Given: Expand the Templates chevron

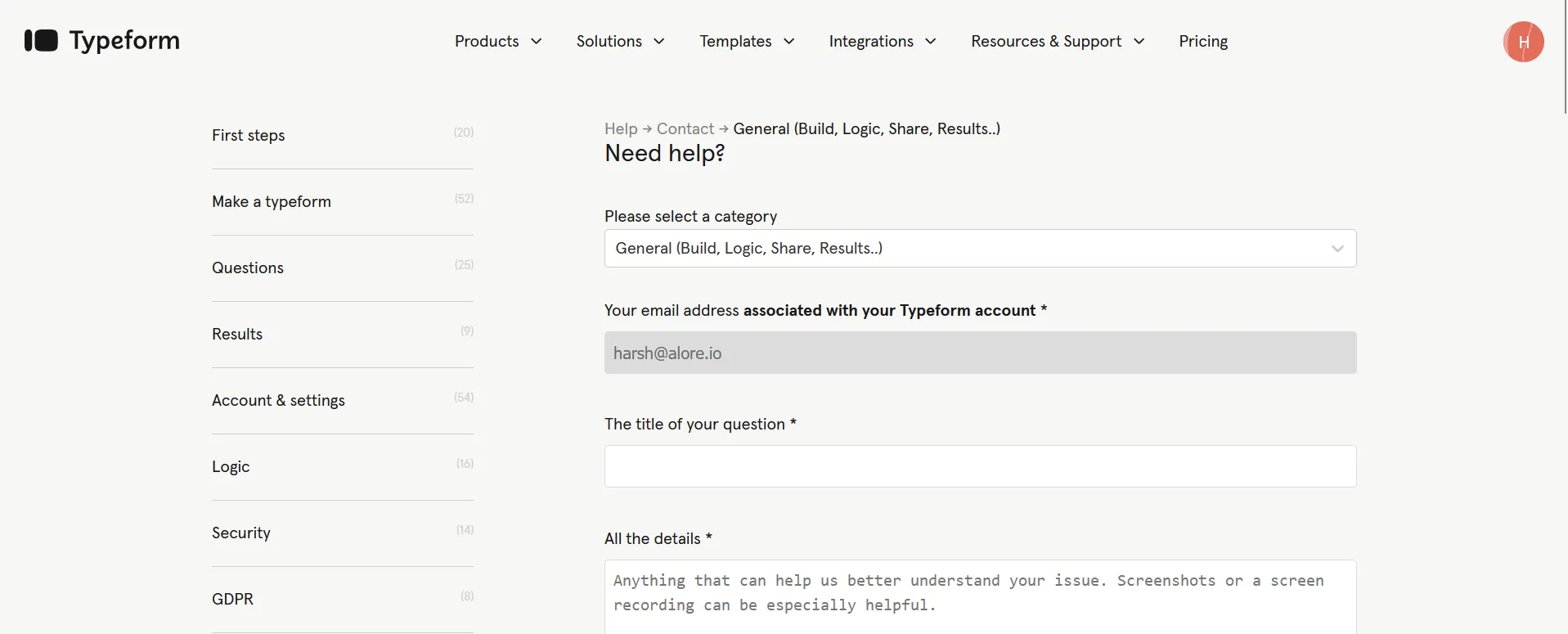Looking at the screenshot, I should (789, 41).
